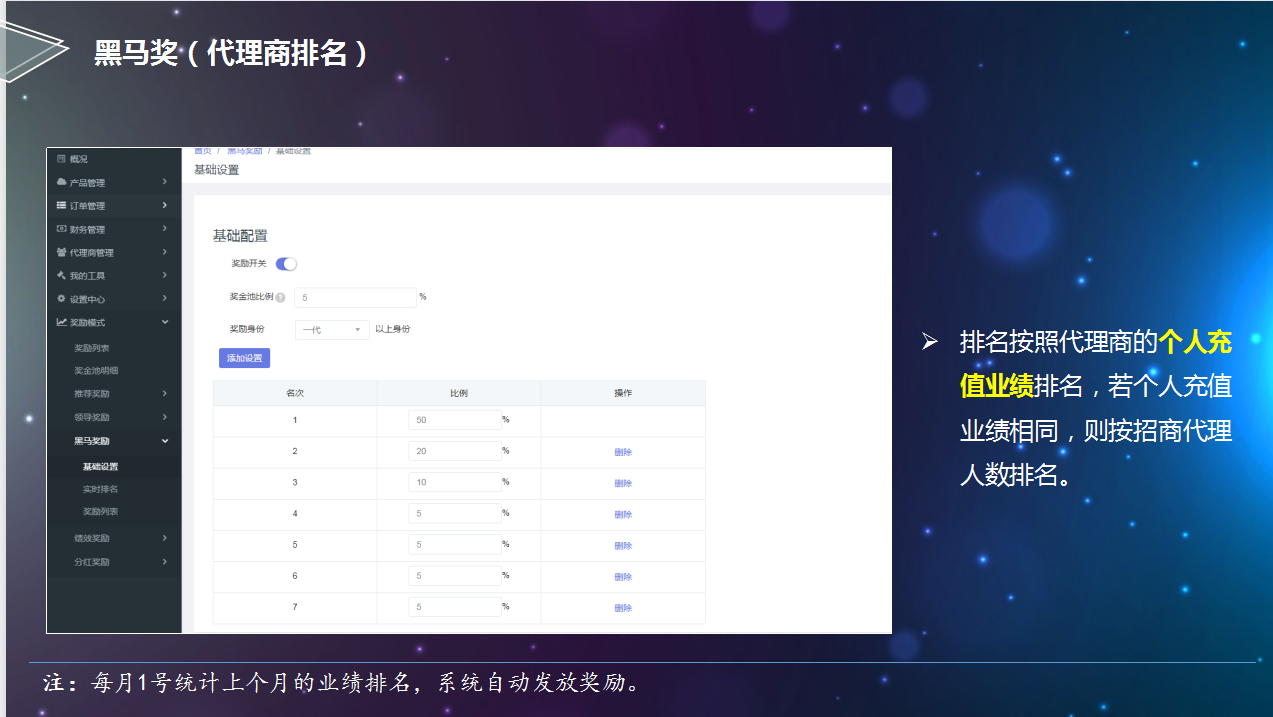Click the cloud icon beside 产品管理
This screenshot has width=1273, height=717.
point(61,182)
